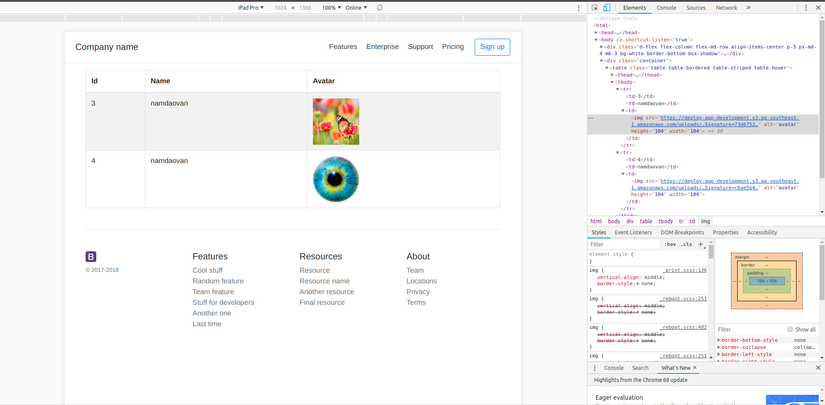This screenshot has width=825, height=405.
Task: Activate the inspect element picker icon
Action: click(595, 7)
